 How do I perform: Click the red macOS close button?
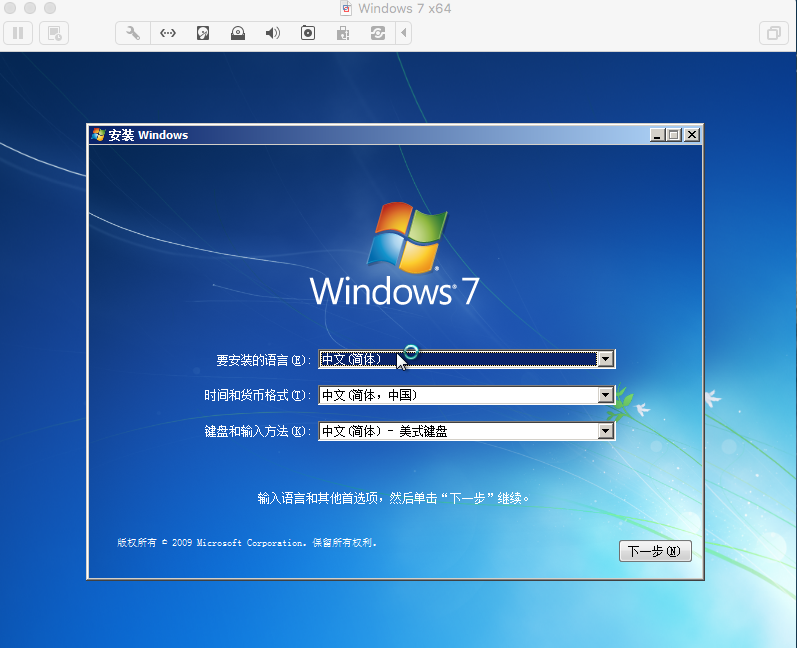10,8
